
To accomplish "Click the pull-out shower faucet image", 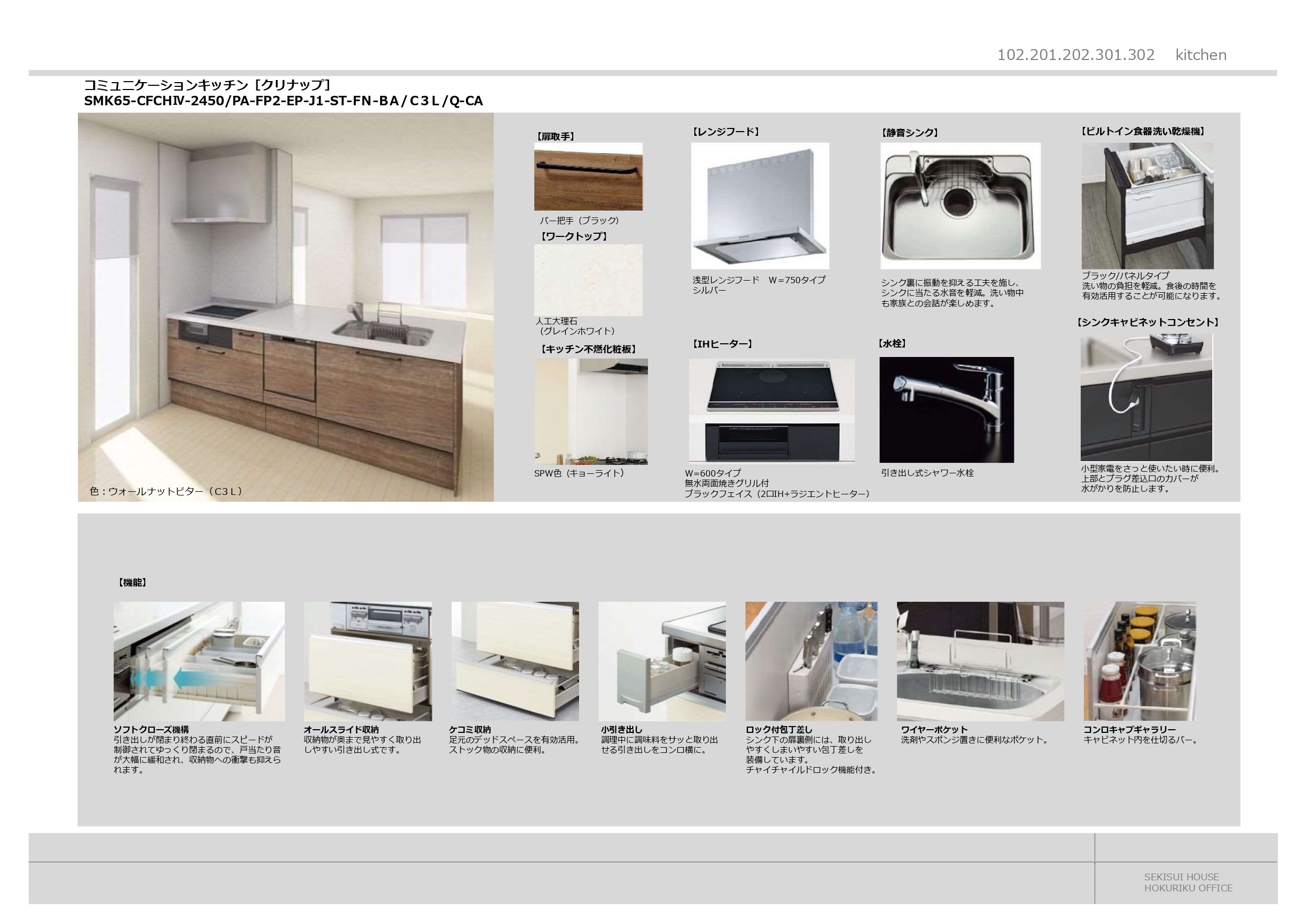I will pyautogui.click(x=946, y=410).
